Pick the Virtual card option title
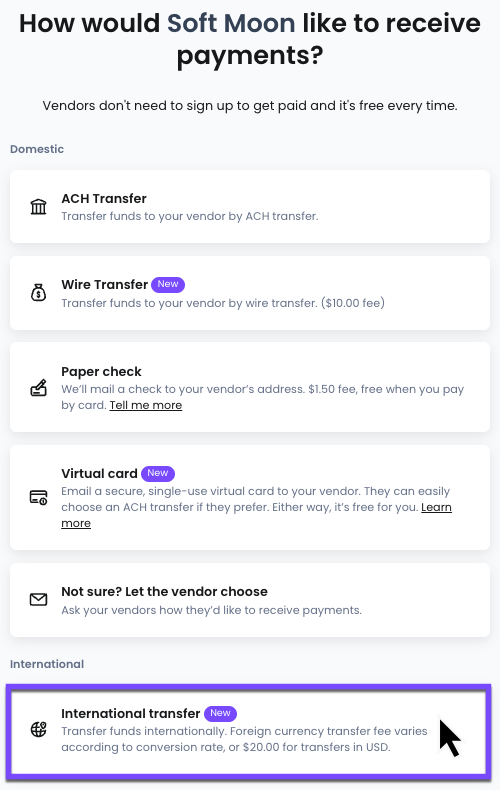This screenshot has width=500, height=790. click(x=99, y=474)
